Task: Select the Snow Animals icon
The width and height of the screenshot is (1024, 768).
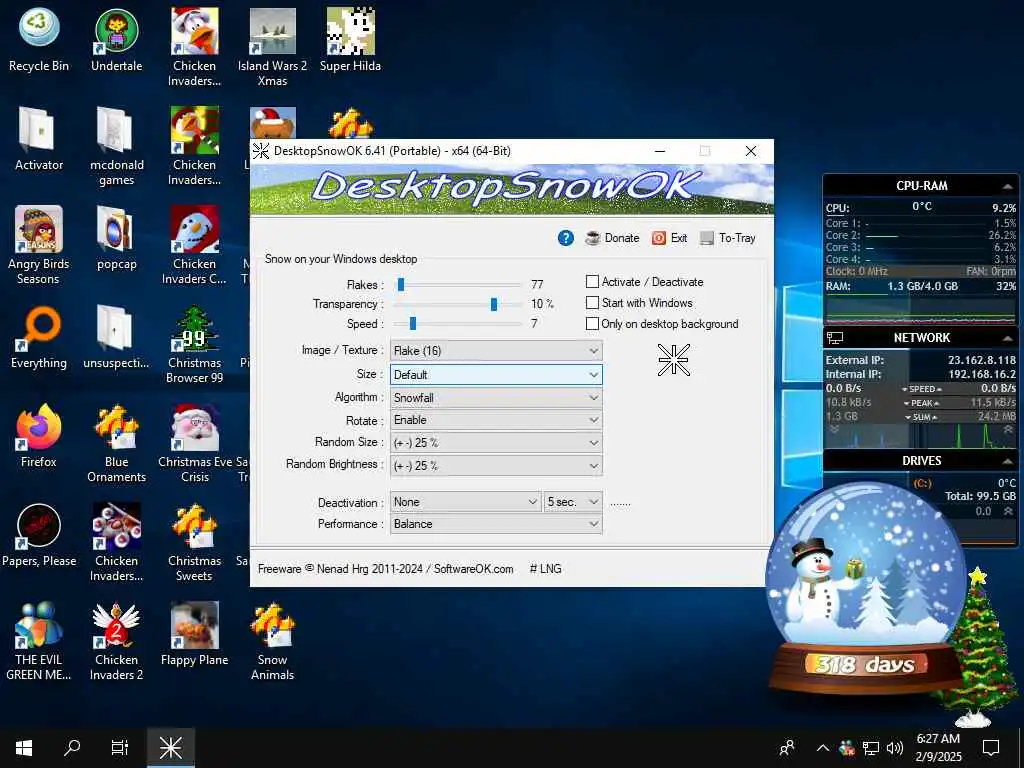Action: coord(272,642)
